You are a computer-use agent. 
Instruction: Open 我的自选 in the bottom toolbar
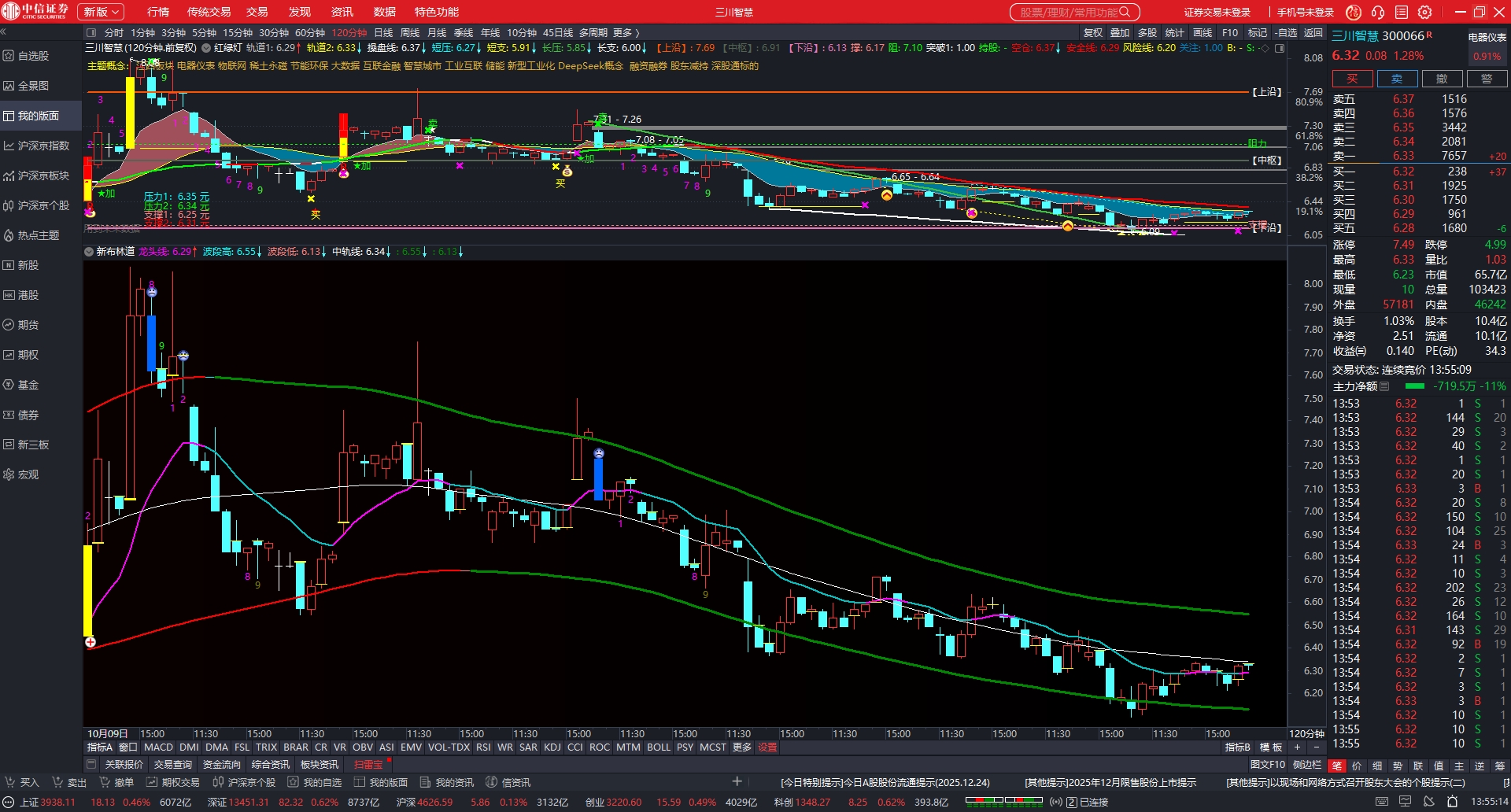coord(315,782)
